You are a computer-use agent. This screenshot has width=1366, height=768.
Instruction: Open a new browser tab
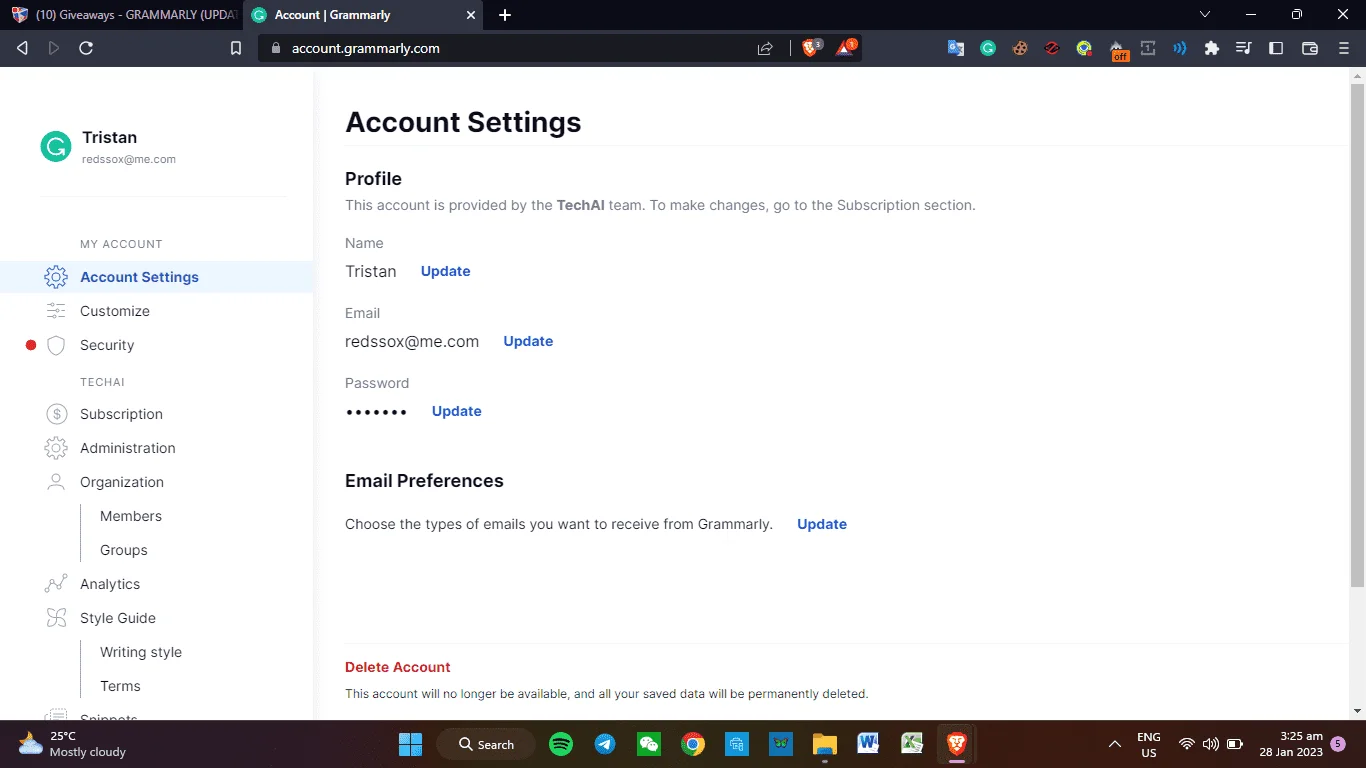(x=505, y=15)
